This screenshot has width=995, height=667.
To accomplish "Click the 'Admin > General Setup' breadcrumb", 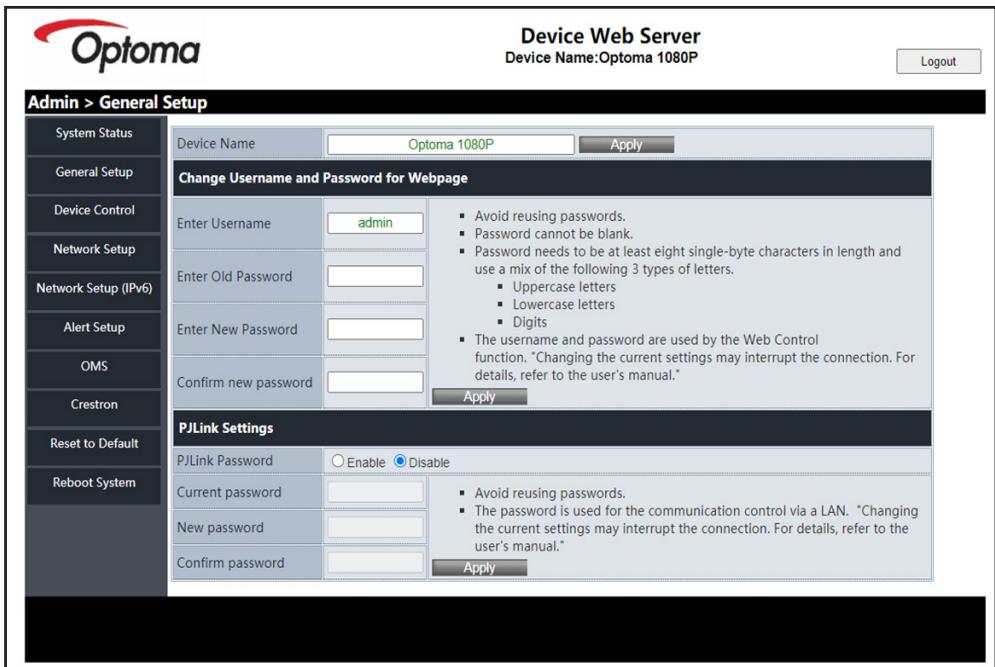I will 117,102.
